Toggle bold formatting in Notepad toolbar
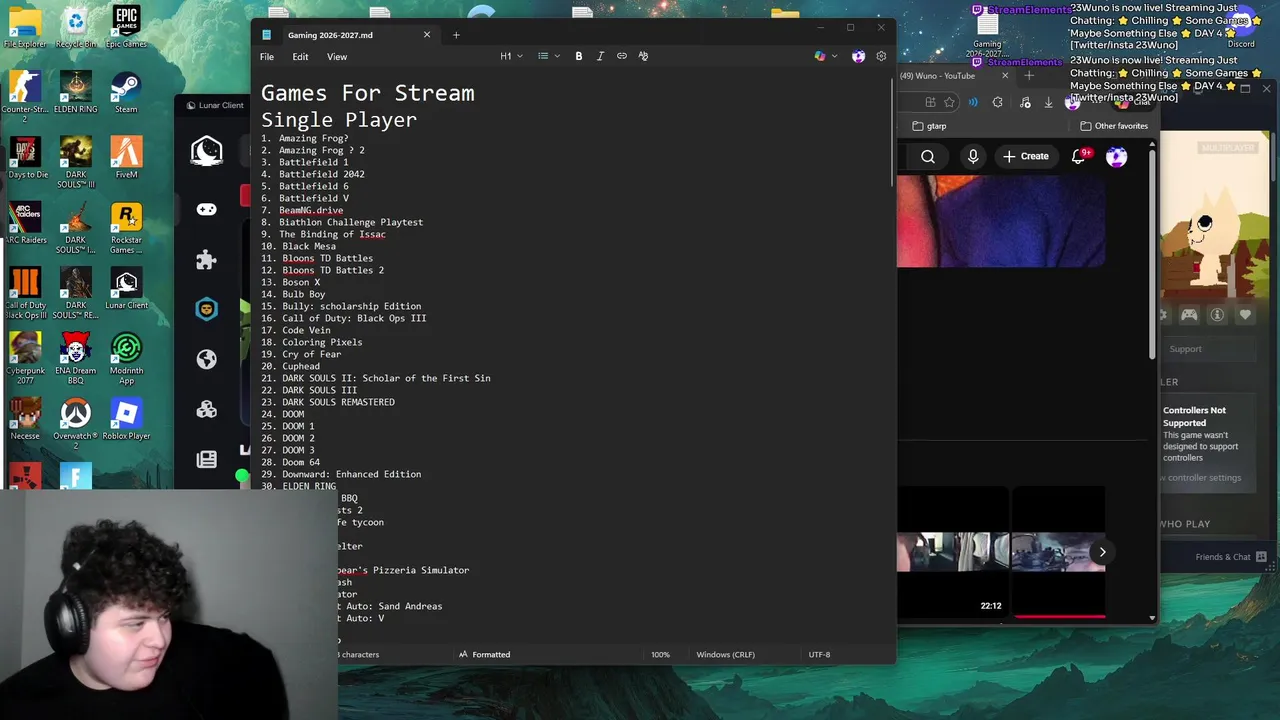The width and height of the screenshot is (1280, 720). [x=578, y=56]
